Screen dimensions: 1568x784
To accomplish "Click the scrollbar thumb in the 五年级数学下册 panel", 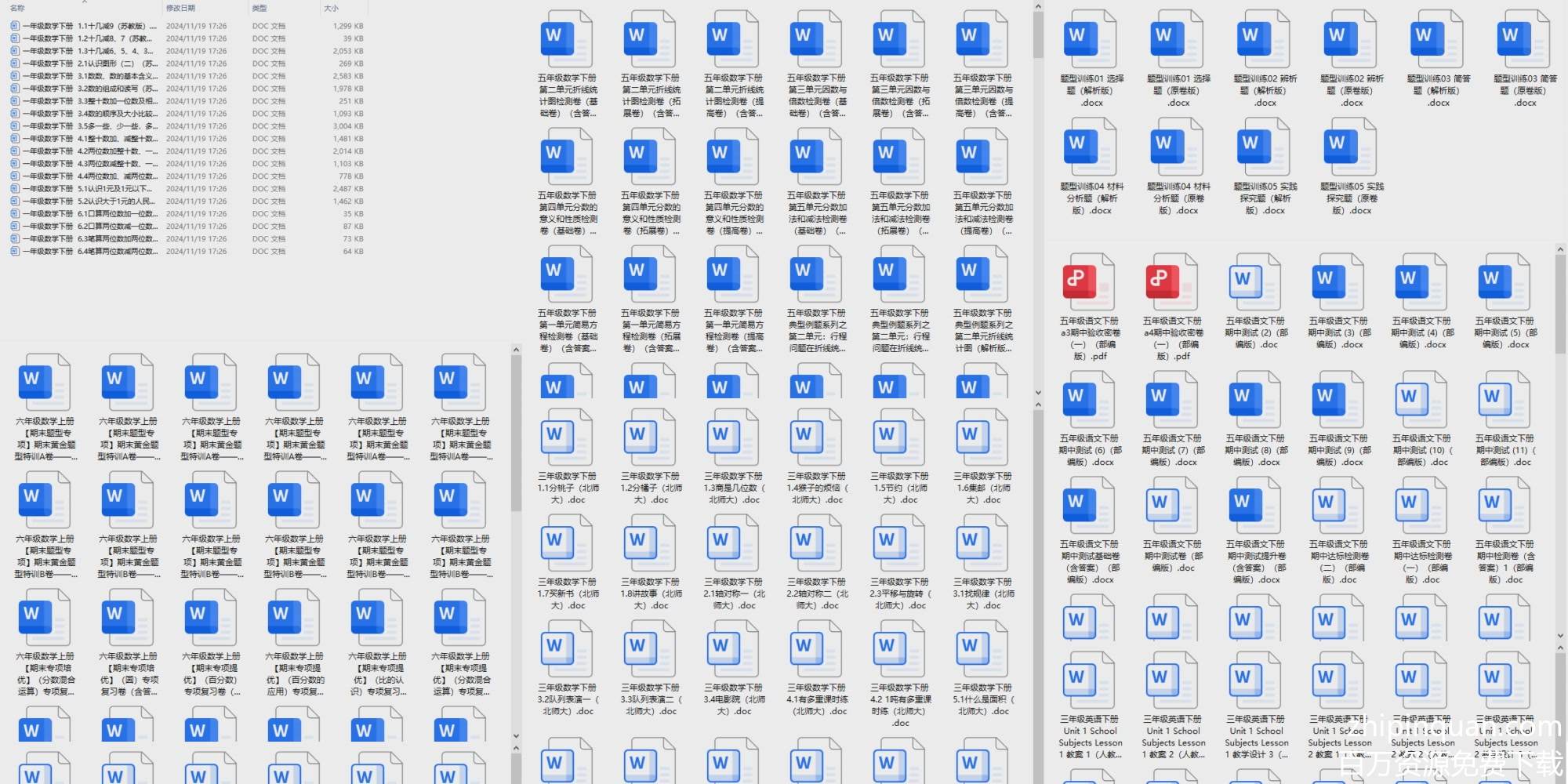I will [x=1038, y=35].
